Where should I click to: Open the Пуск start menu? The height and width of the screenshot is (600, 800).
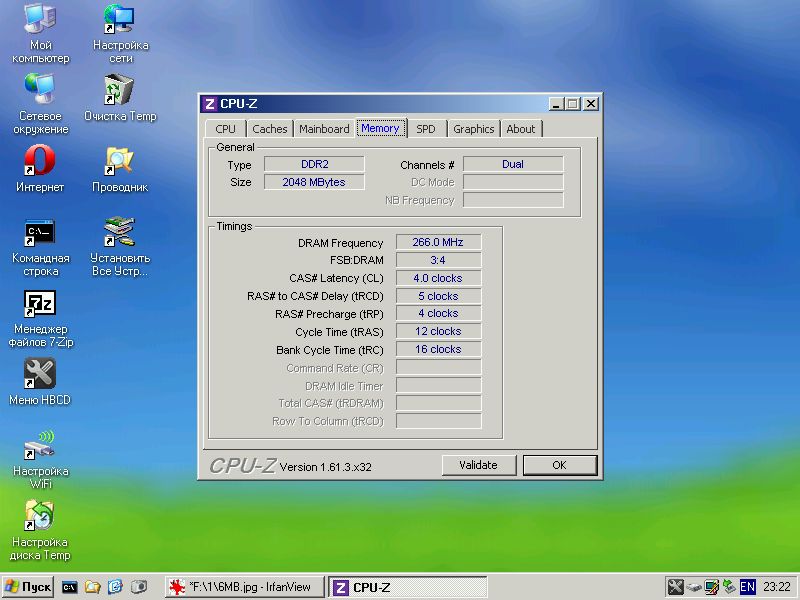[x=28, y=587]
